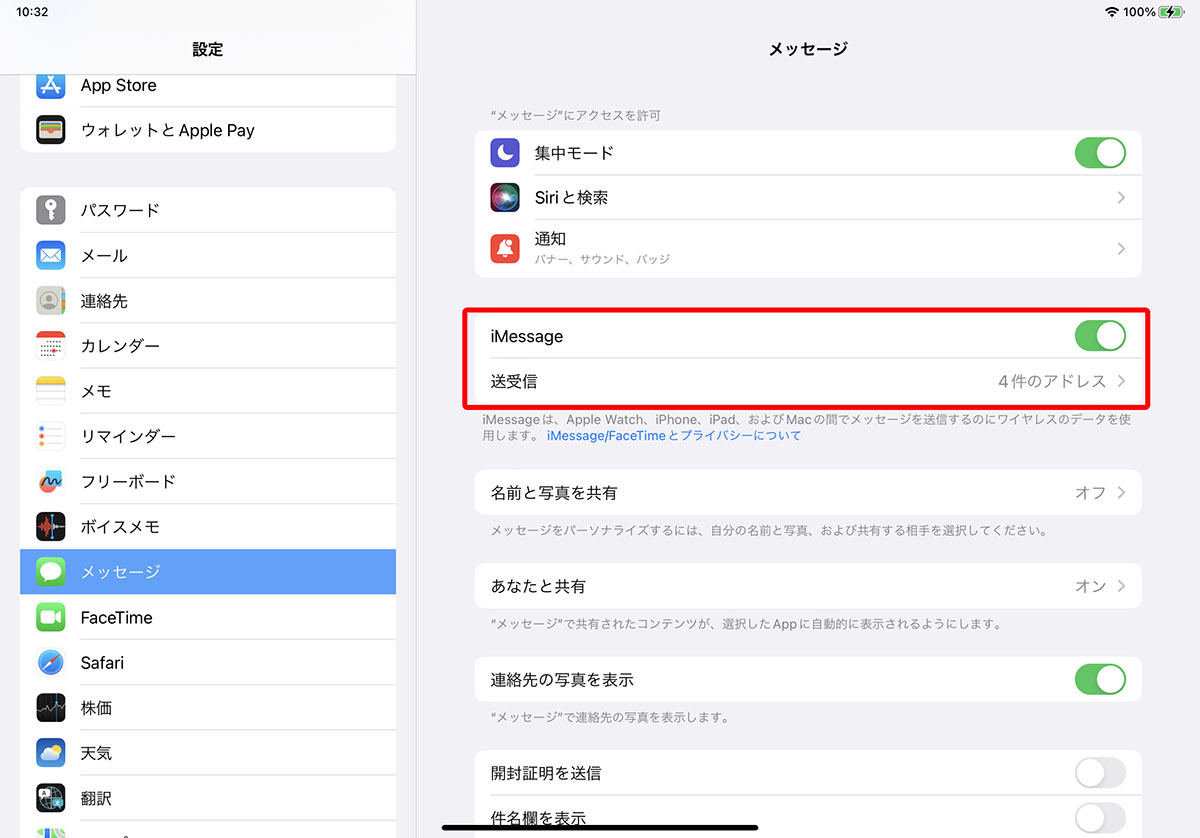Viewport: 1200px width, 838px height.
Task: Select メモ in the sidebar
Action: [208, 391]
